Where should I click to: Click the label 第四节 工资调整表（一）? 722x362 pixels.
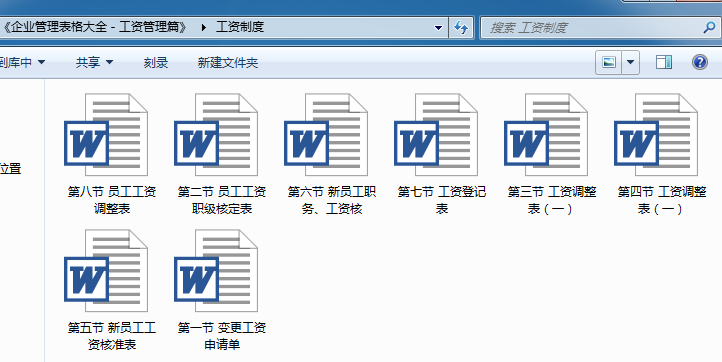coord(662,200)
